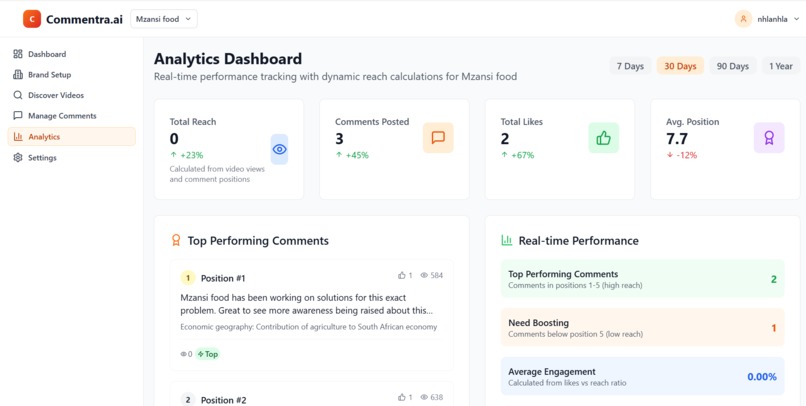Click the orange Commentra.ai logo icon
806x406 pixels.
coord(32,19)
